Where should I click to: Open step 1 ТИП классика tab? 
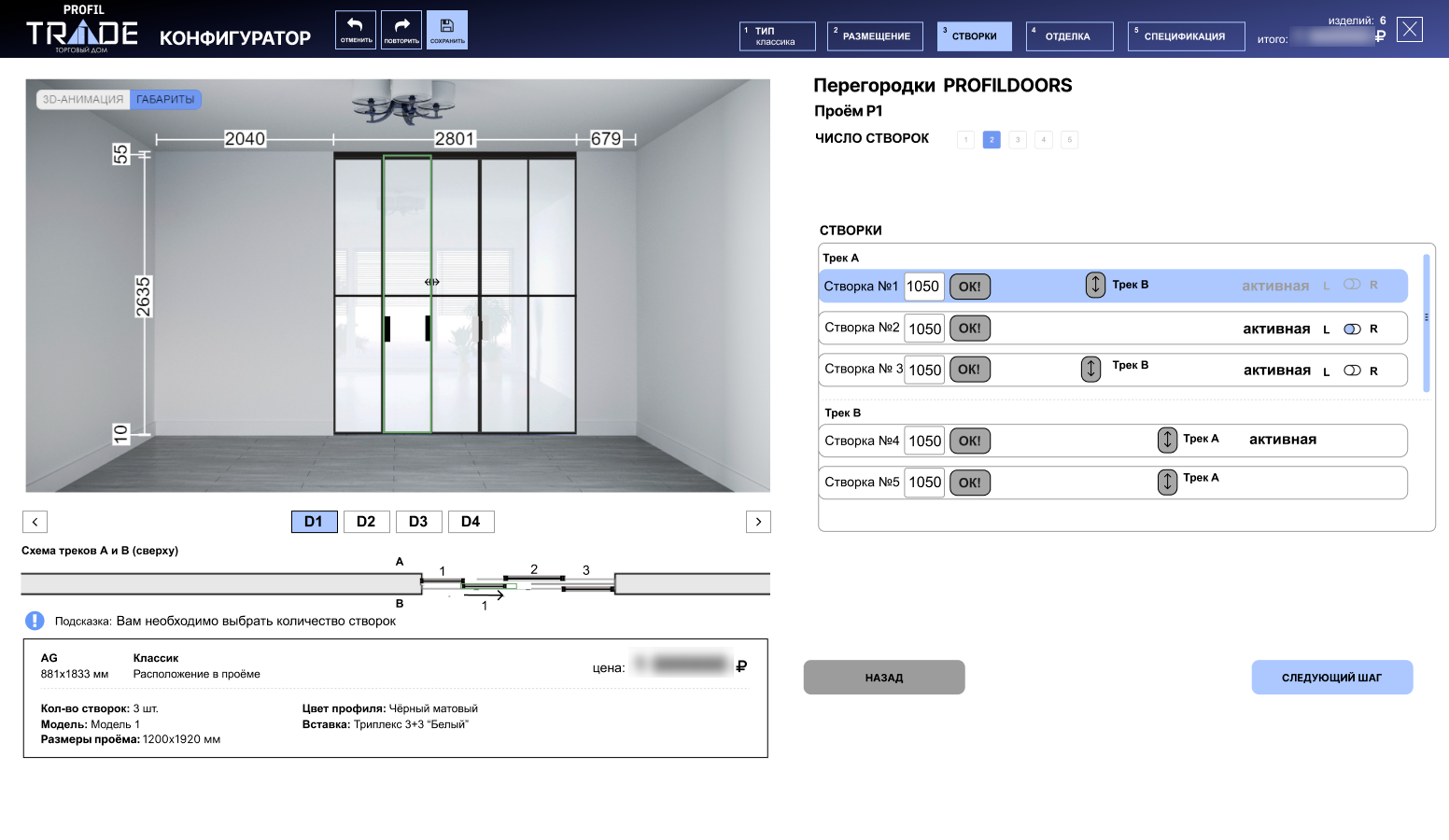778,36
